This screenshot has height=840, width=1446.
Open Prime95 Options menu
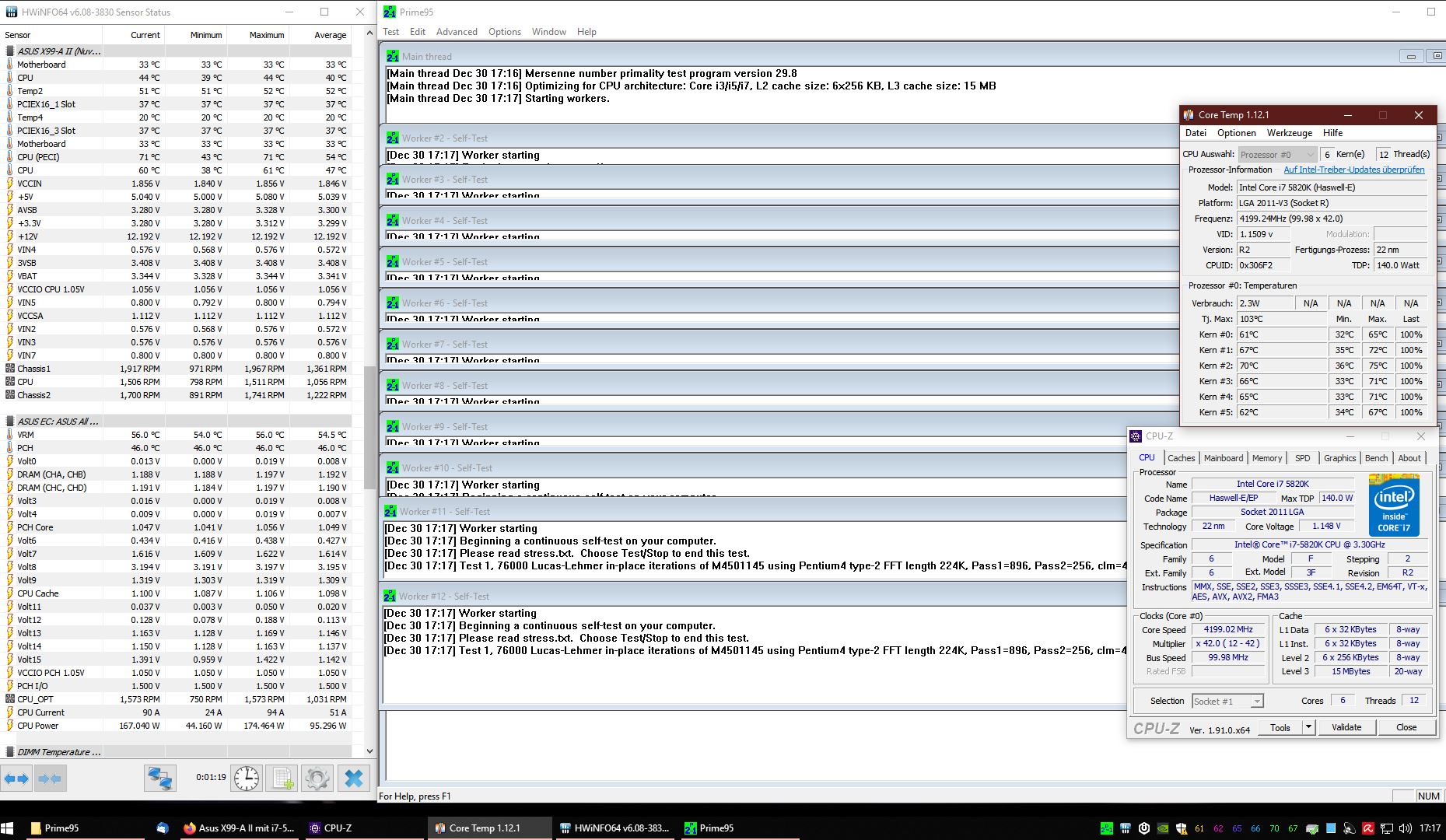coord(505,32)
